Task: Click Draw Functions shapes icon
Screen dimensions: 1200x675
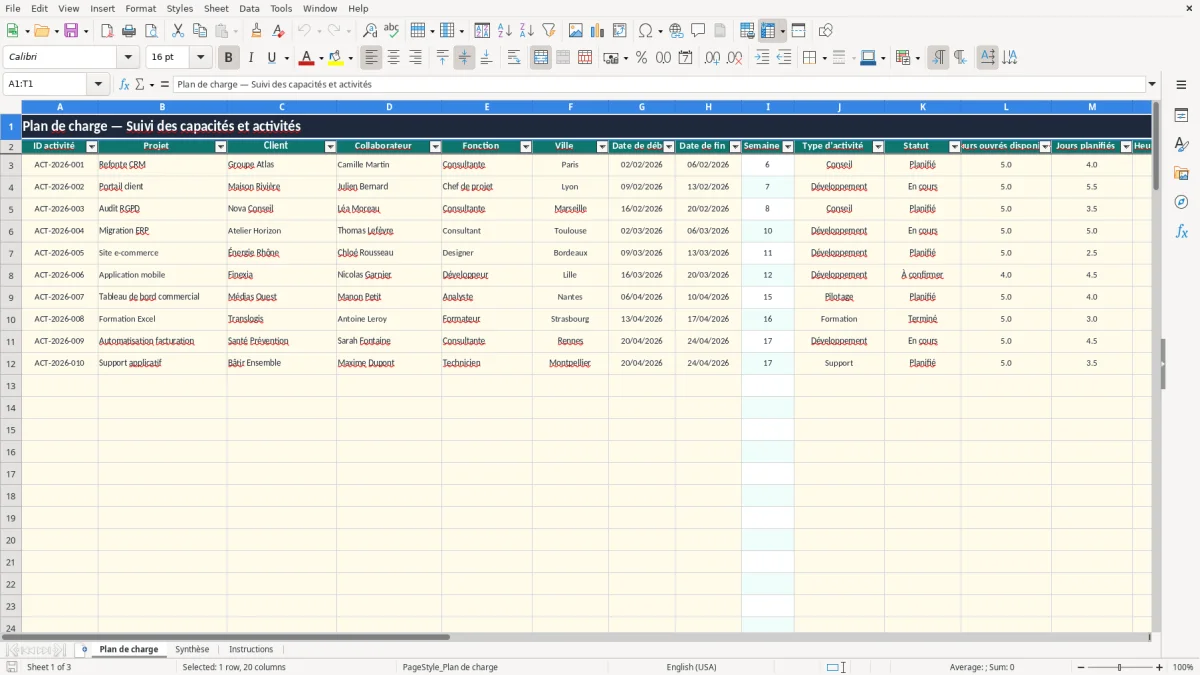Action: (x=826, y=31)
